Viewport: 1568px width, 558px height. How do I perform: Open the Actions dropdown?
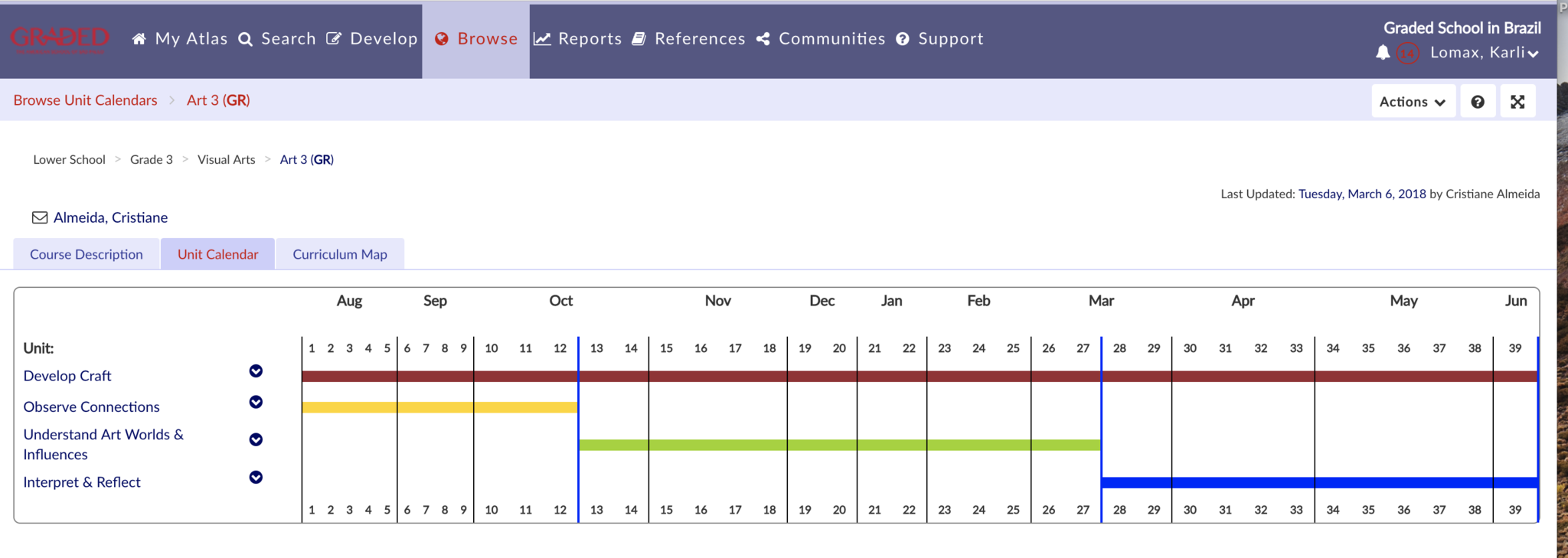pos(1413,102)
